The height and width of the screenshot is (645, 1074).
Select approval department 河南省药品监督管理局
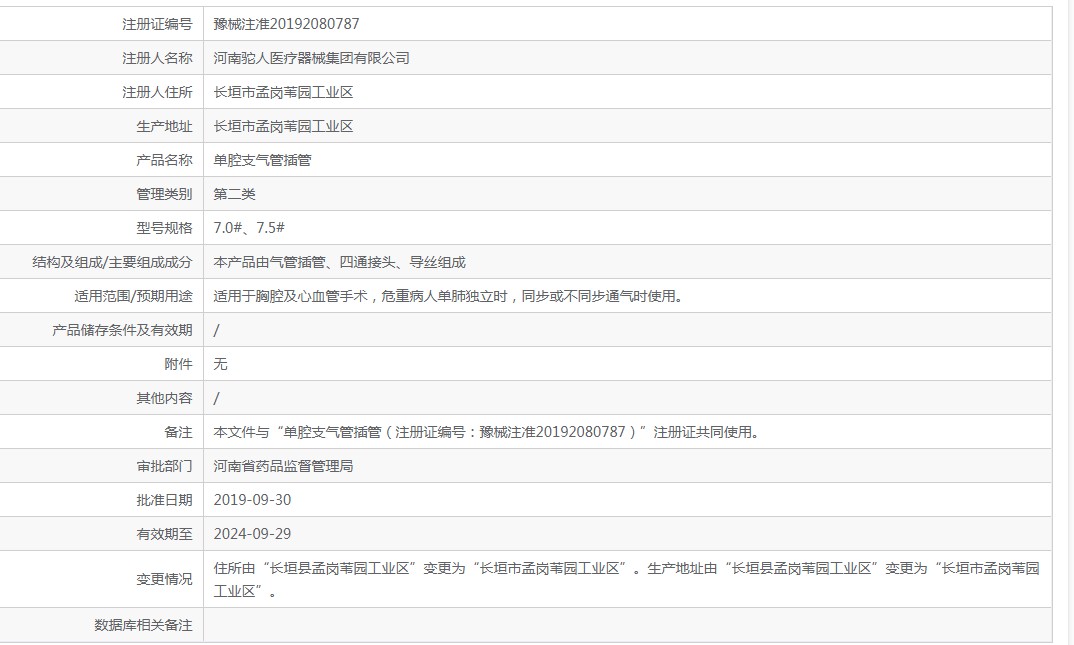[x=283, y=466]
